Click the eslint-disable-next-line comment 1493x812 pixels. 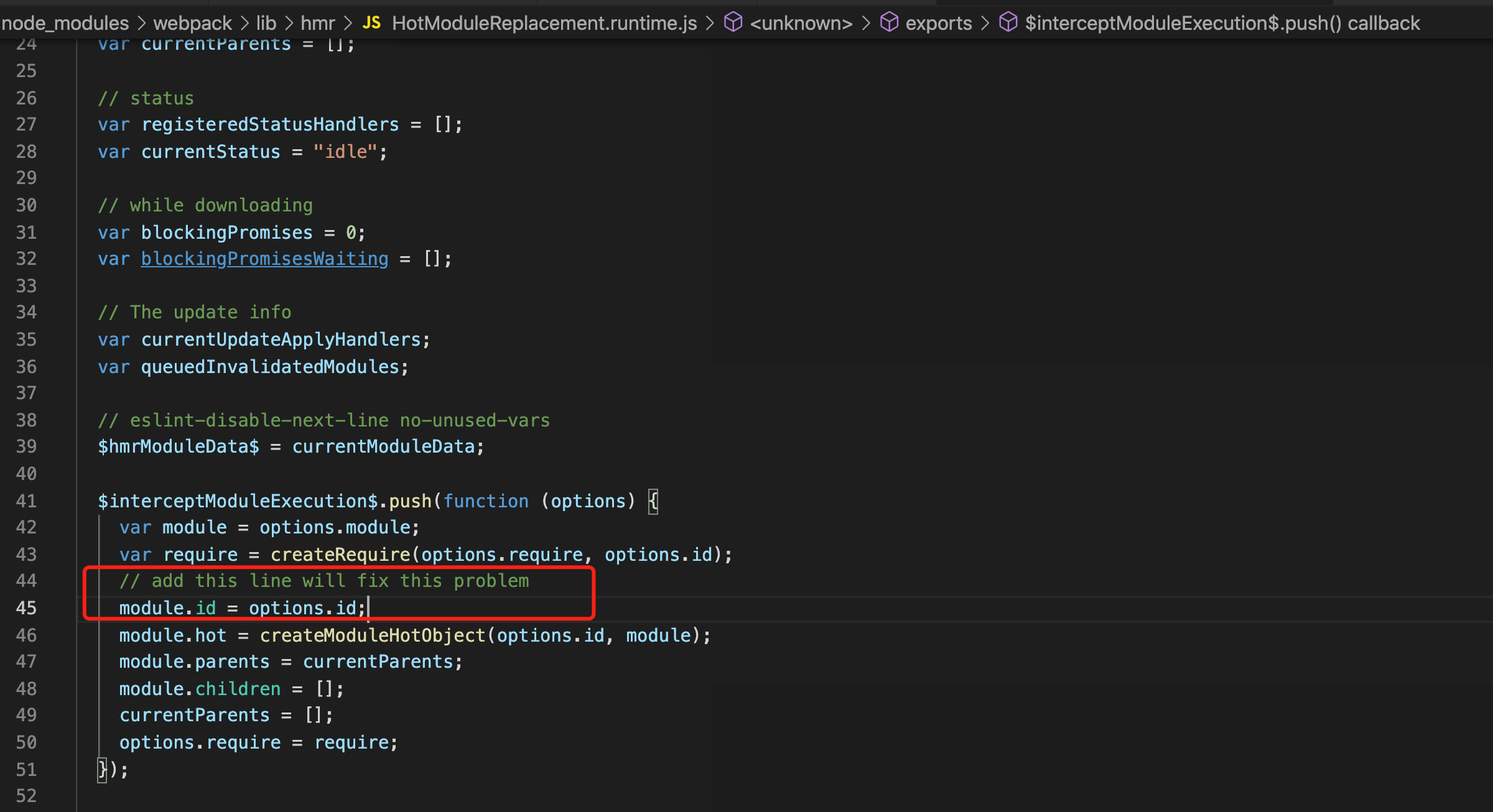(x=323, y=420)
